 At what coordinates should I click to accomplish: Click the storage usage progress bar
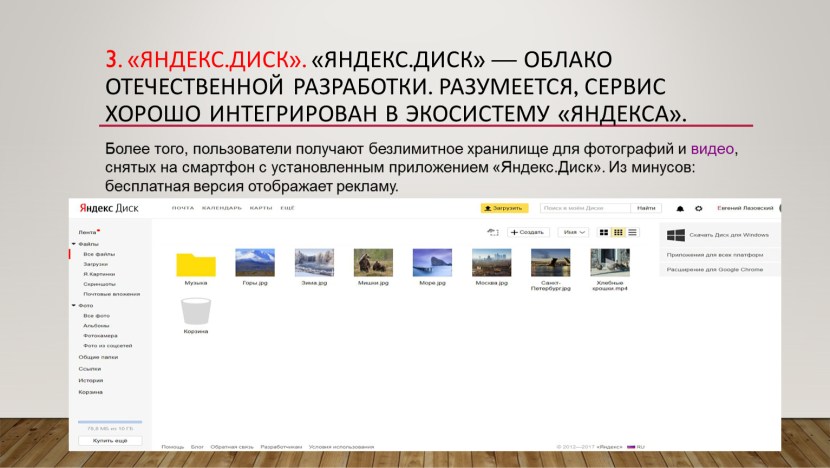[110, 422]
